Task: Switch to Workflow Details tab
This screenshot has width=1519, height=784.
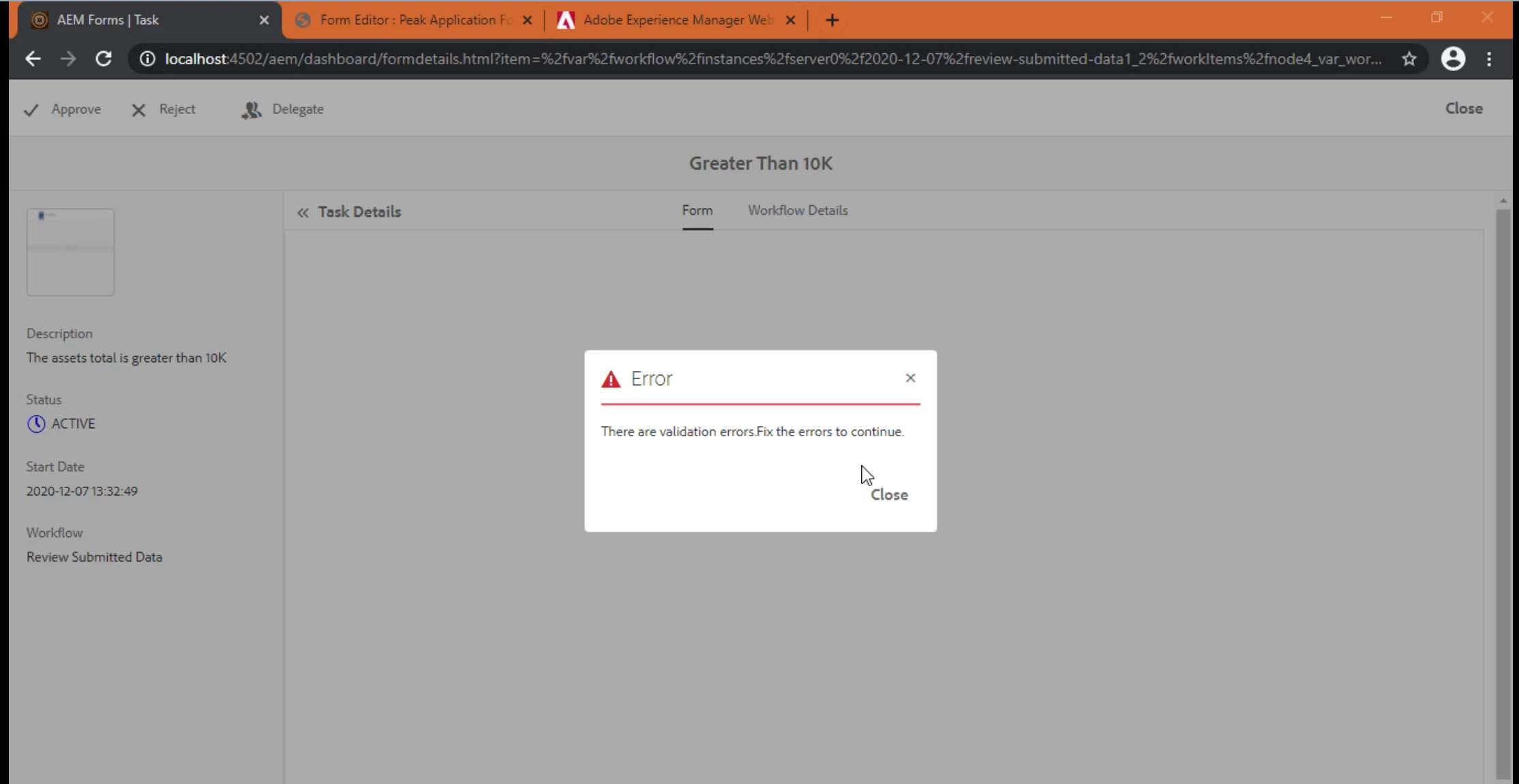Action: point(798,211)
